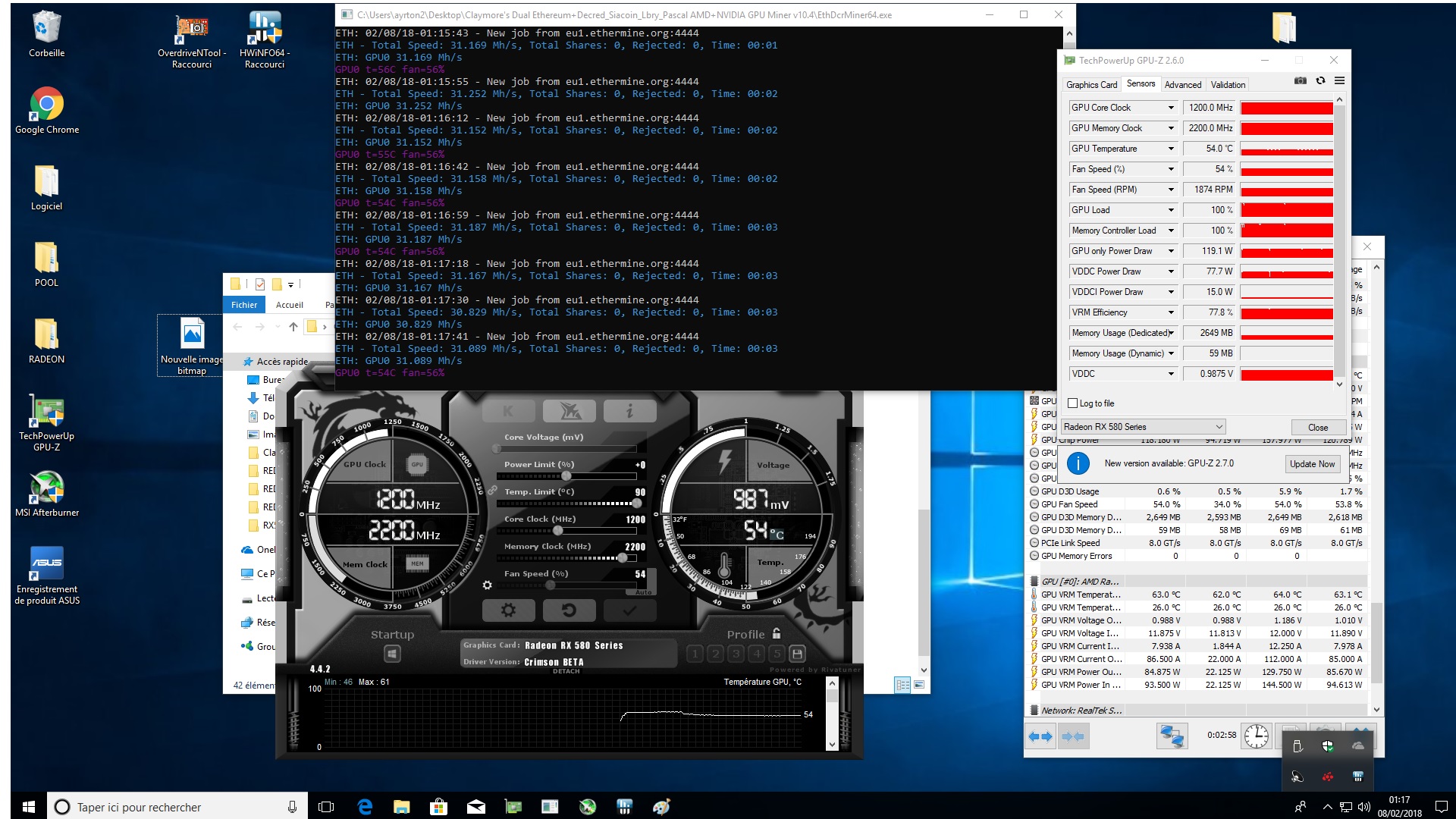1456x819 pixels.
Task: Save Afterburner profile with floppy icon
Action: [x=797, y=654]
